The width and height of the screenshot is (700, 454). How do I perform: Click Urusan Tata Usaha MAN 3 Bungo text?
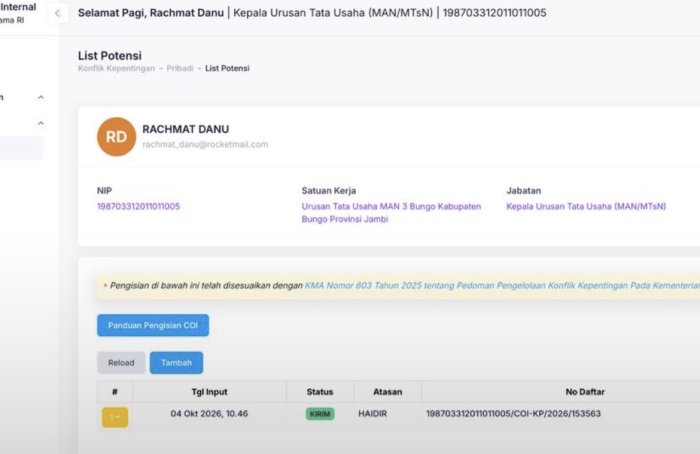click(391, 212)
